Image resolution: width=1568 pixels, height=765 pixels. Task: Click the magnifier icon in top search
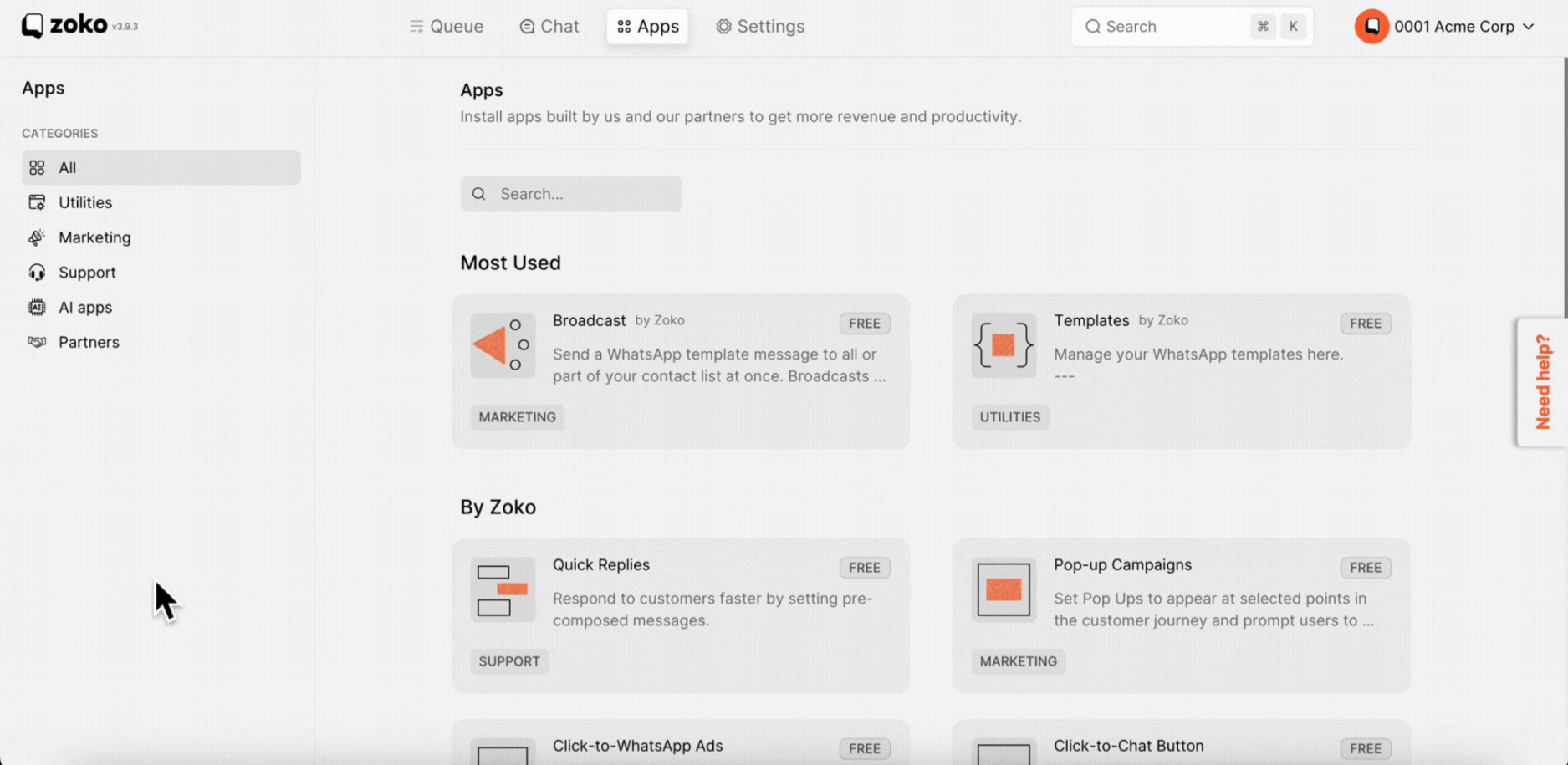pyautogui.click(x=1093, y=27)
